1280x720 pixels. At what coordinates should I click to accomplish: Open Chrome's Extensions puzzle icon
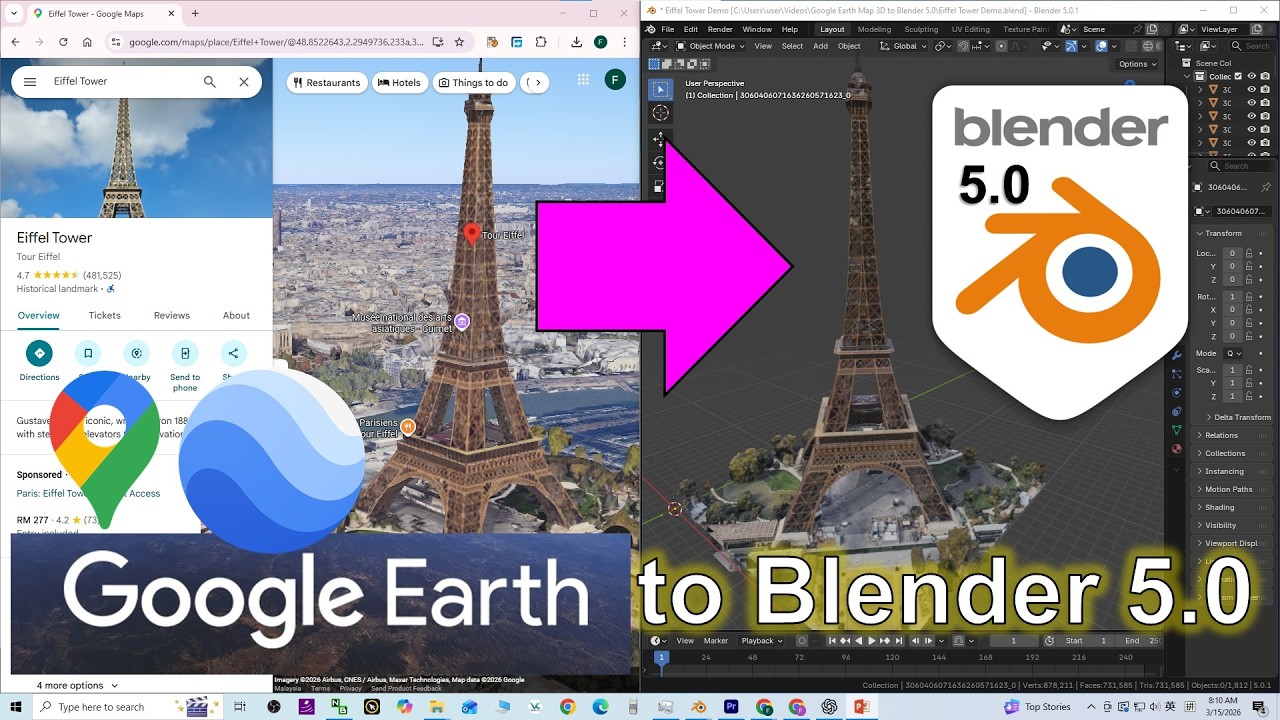pos(541,42)
